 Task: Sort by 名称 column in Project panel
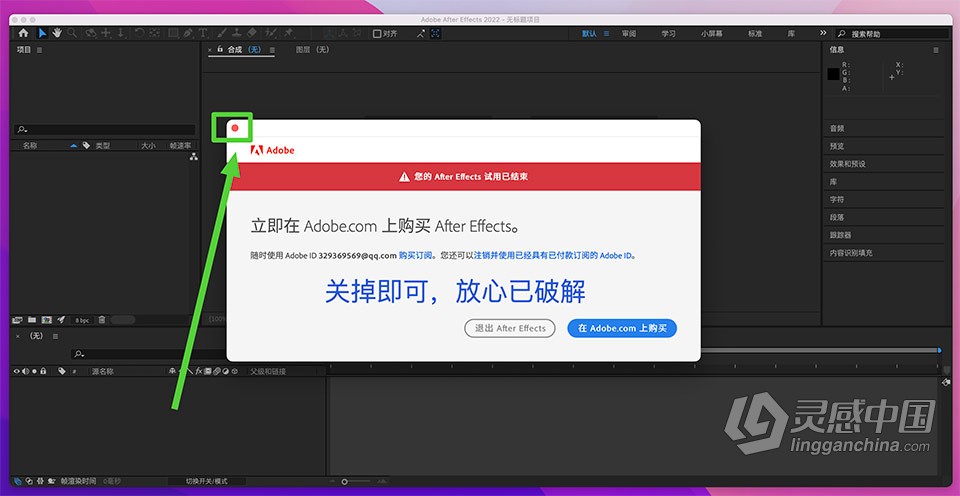[30, 146]
